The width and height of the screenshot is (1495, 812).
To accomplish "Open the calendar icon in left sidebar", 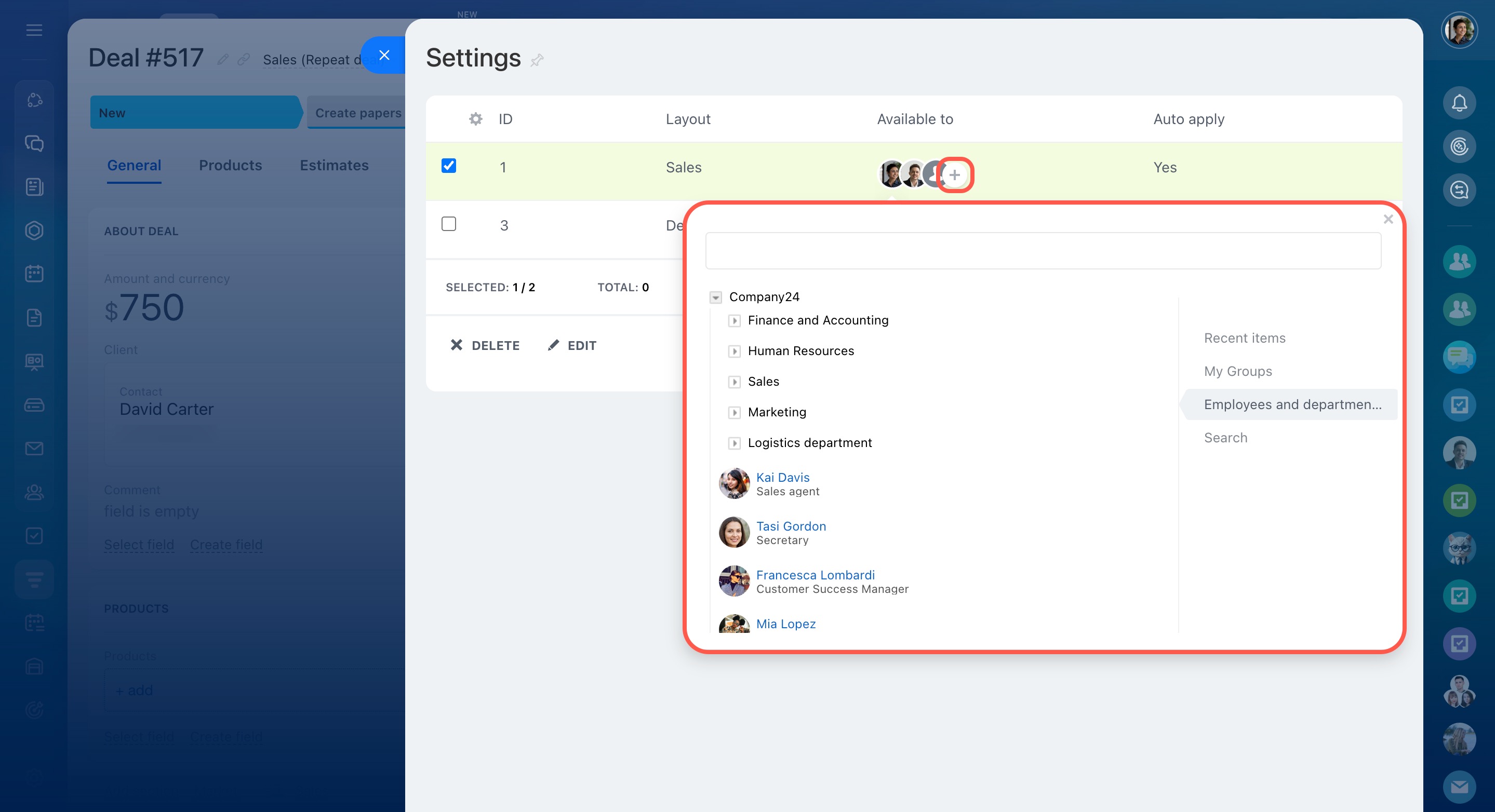I will 34,274.
